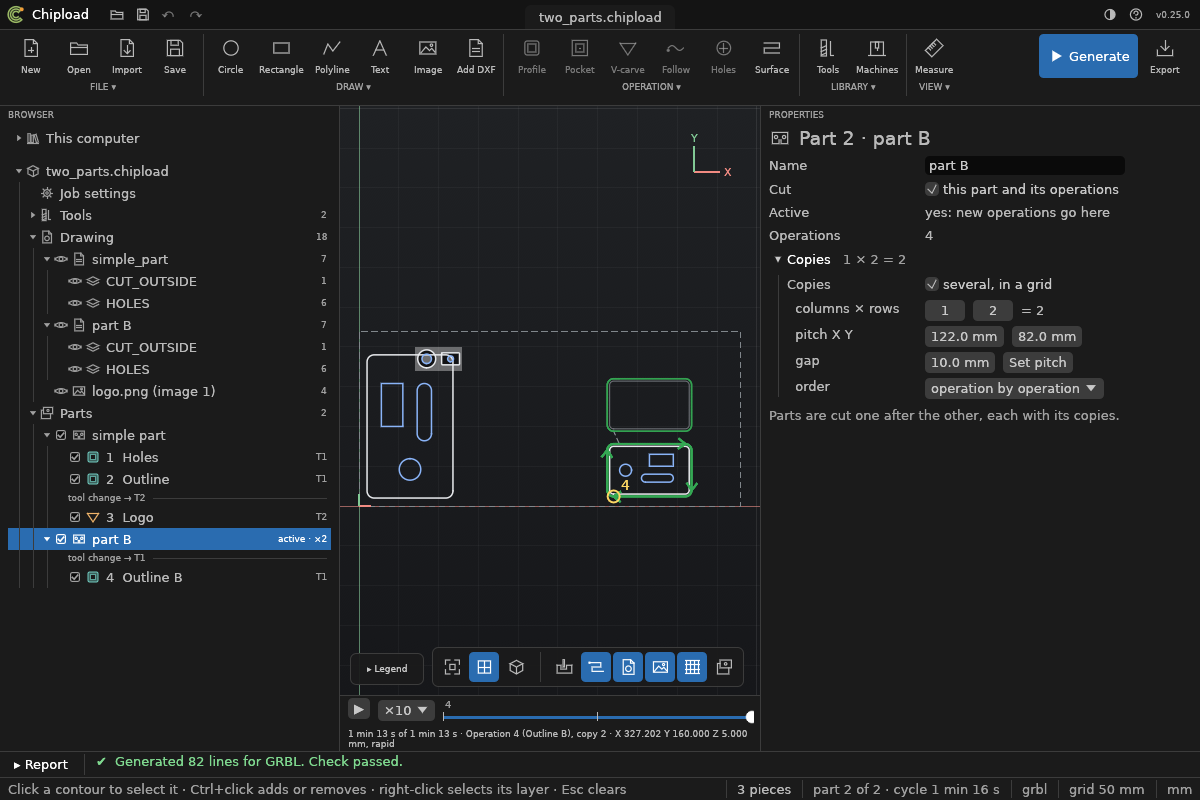This screenshot has width=1200, height=800.
Task: Collapse the Copies section in Properties
Action: 778,259
